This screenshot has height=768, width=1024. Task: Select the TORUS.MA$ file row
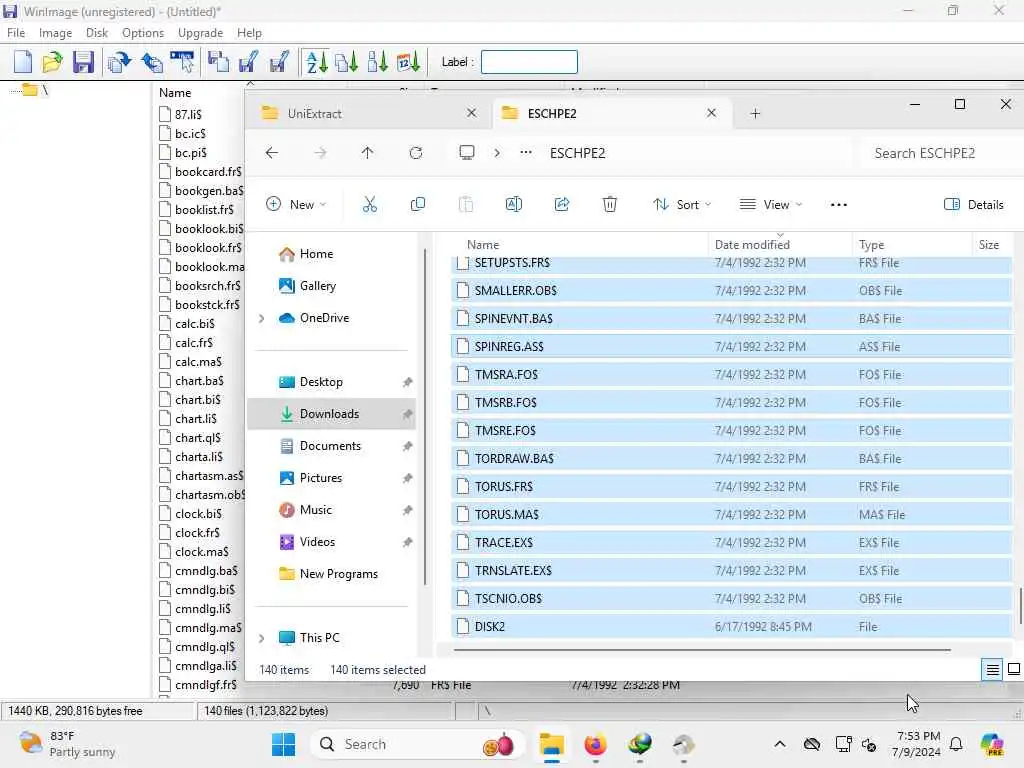[731, 515]
